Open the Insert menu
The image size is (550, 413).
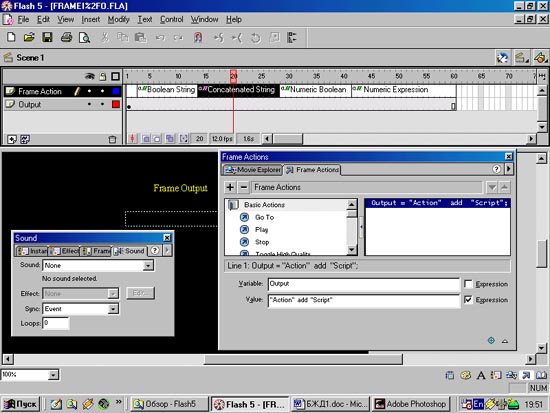coord(90,19)
